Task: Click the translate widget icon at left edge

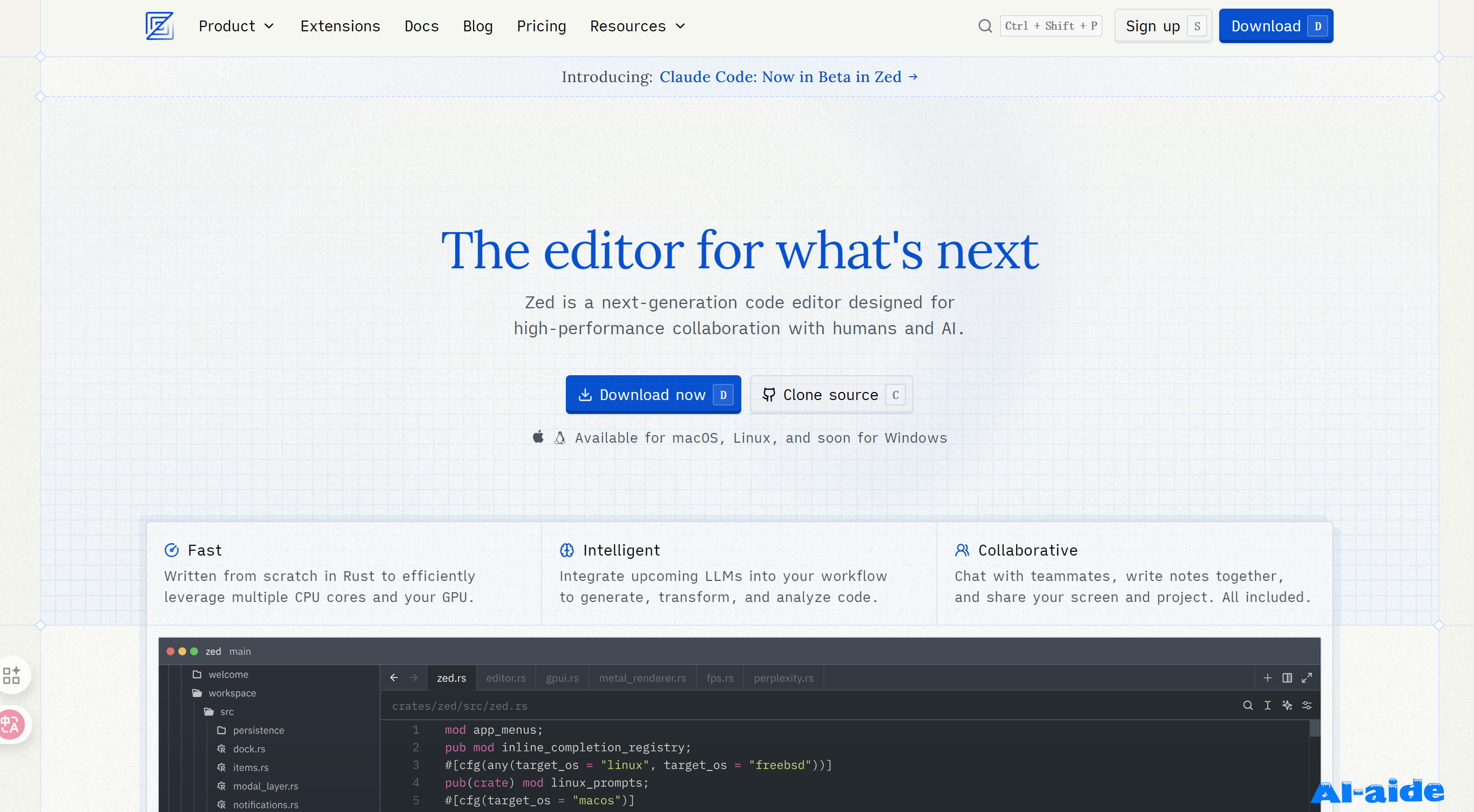Action: (10, 725)
